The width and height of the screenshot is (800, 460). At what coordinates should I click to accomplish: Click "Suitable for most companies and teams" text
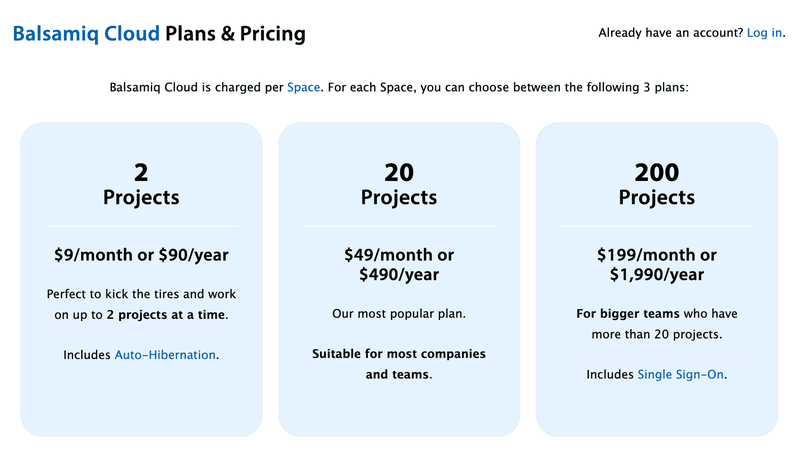[x=399, y=364]
